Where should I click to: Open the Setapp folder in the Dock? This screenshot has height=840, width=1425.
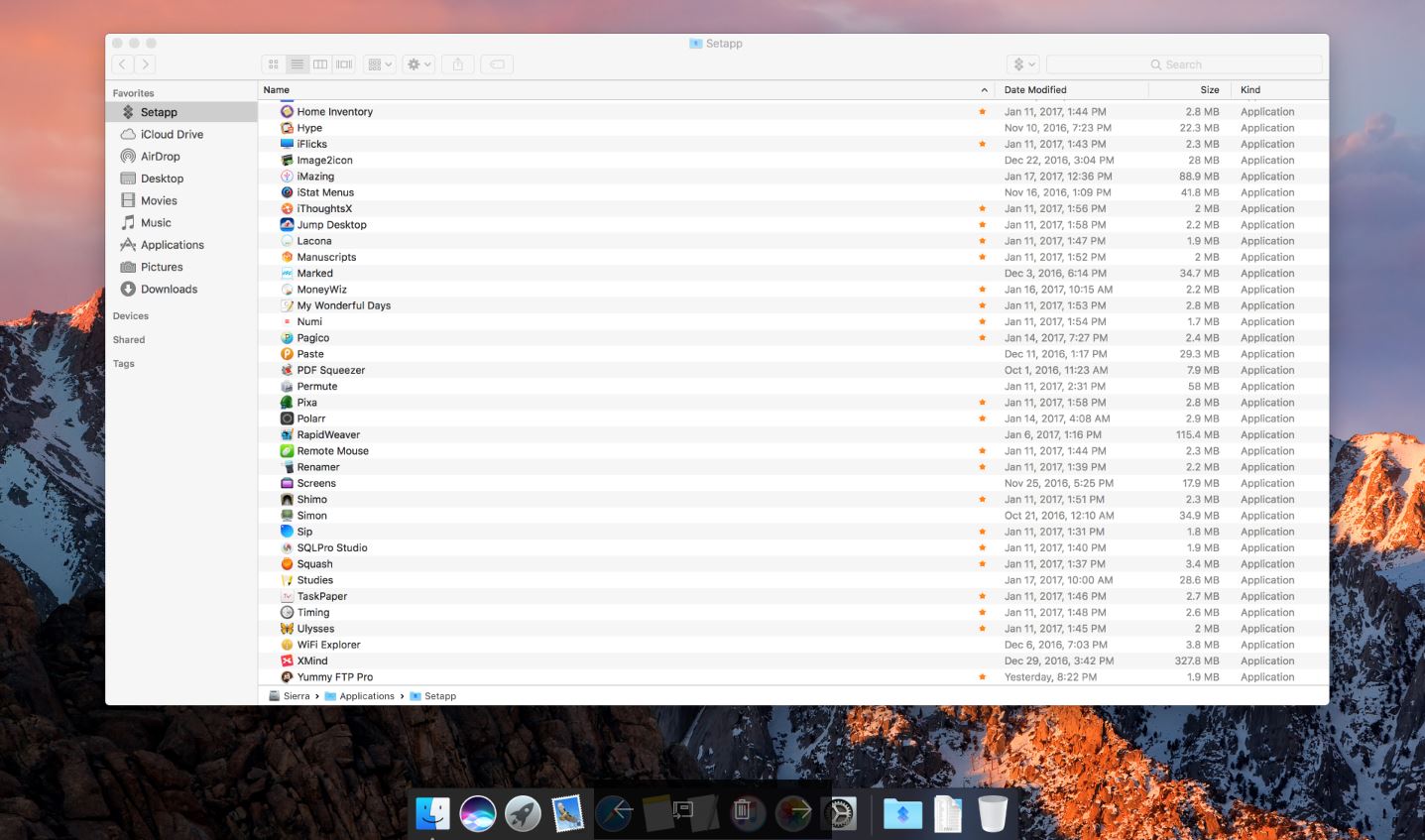[902, 813]
